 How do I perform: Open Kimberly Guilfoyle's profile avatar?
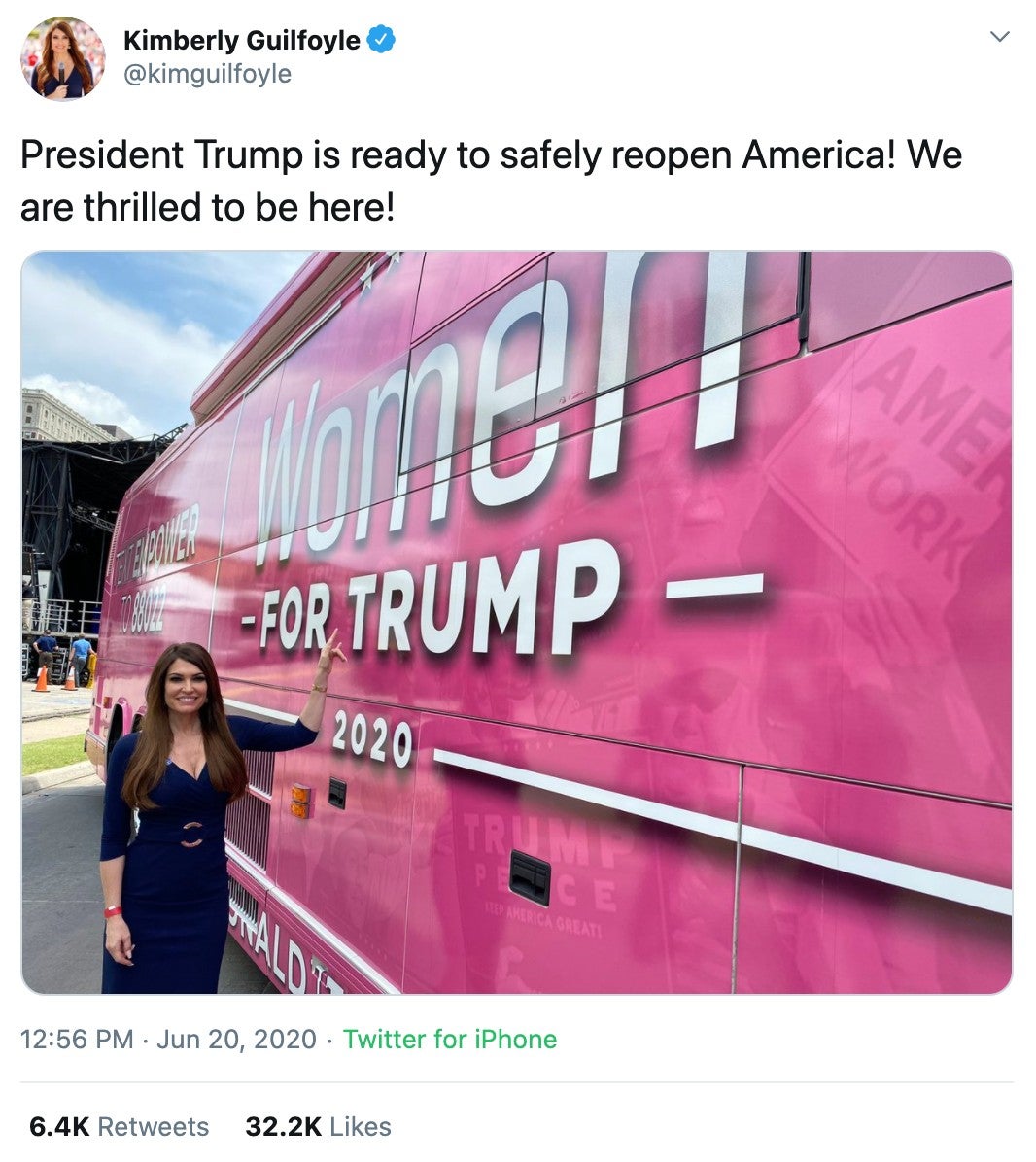pos(63,58)
